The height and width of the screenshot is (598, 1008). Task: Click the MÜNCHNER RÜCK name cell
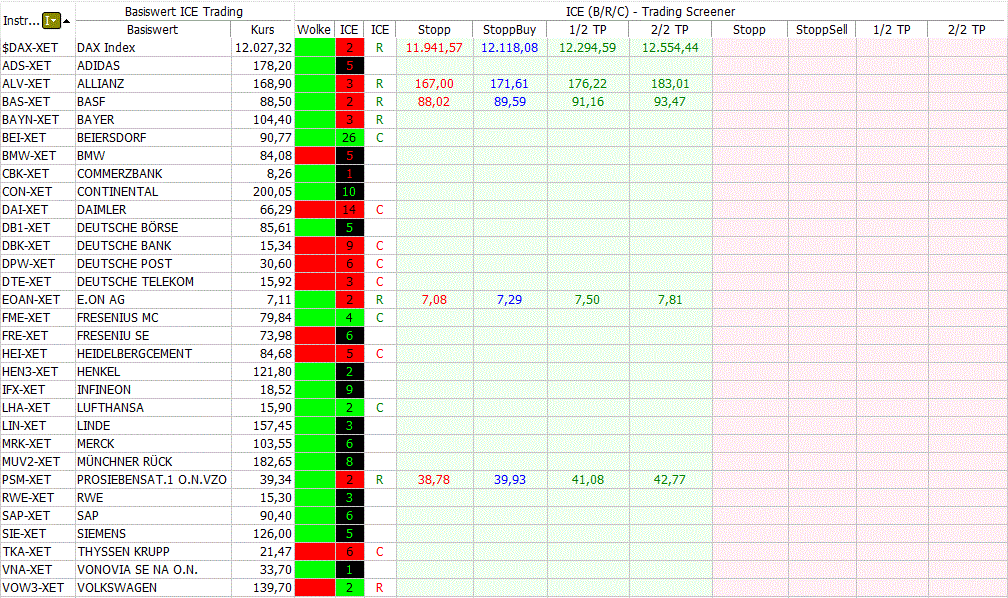click(x=124, y=462)
